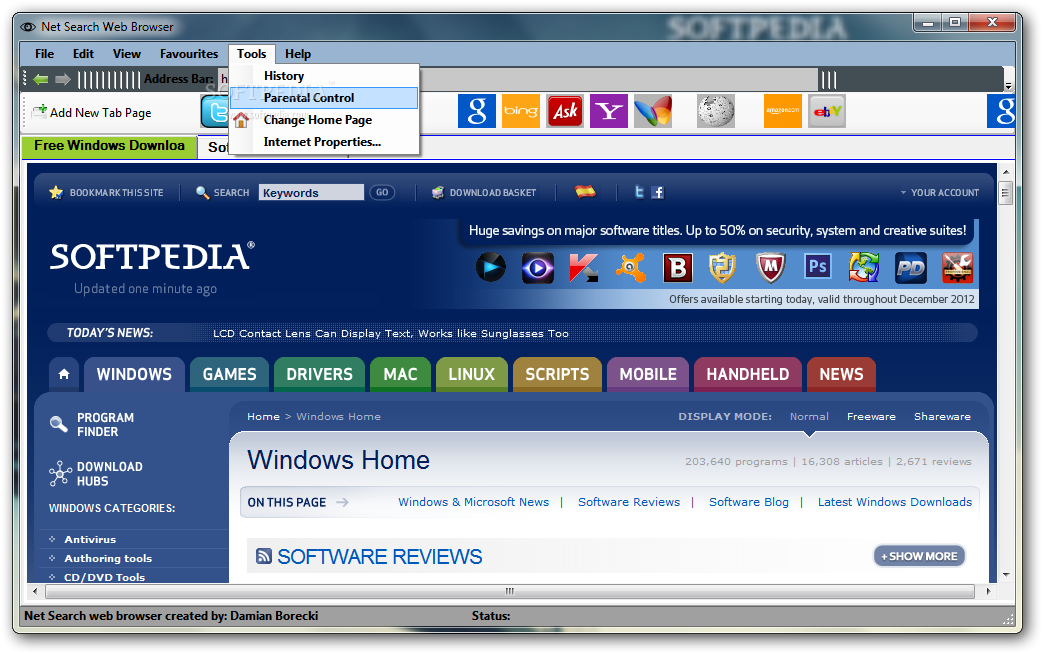The height and width of the screenshot is (654, 1043).
Task: Click the Keywords search field
Action: pyautogui.click(x=311, y=192)
